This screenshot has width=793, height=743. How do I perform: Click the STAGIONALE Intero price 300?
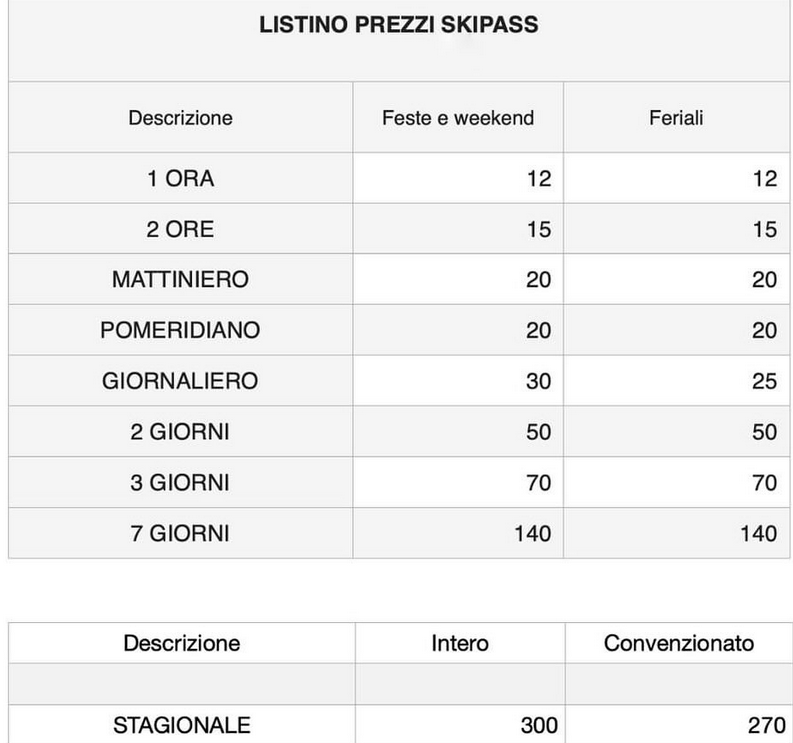pos(539,725)
